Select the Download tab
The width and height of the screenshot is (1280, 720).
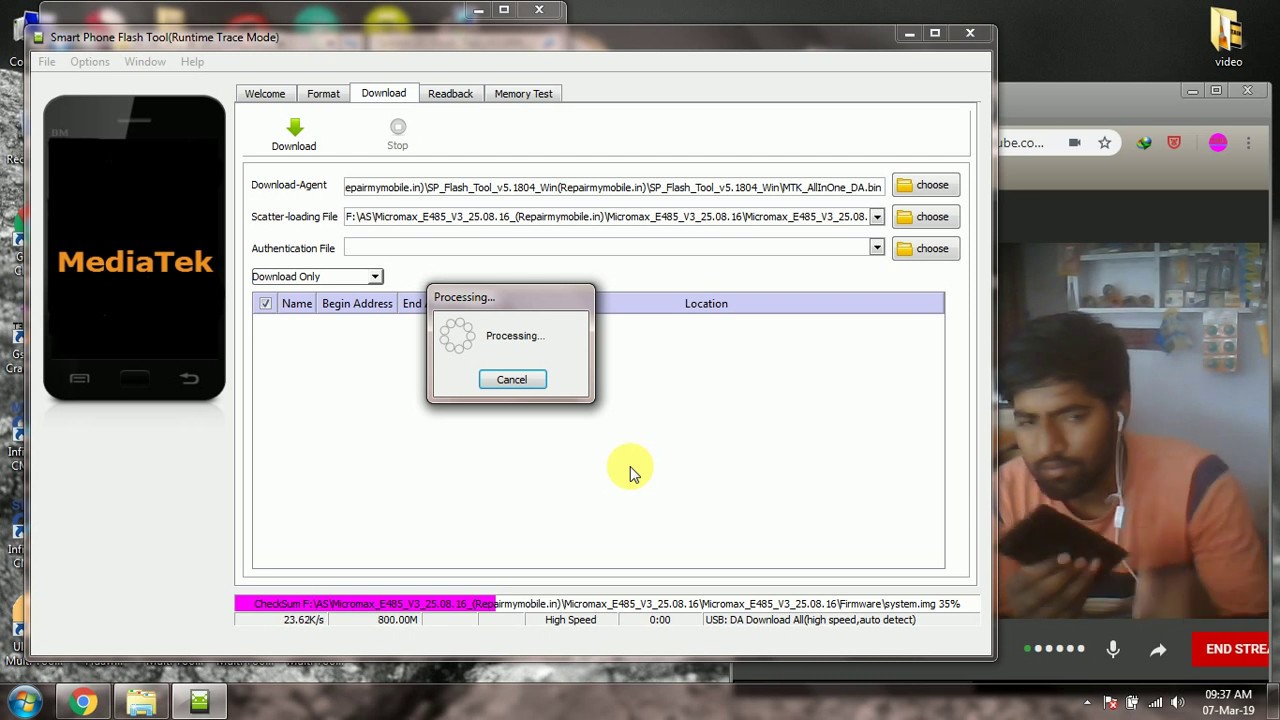click(x=384, y=93)
